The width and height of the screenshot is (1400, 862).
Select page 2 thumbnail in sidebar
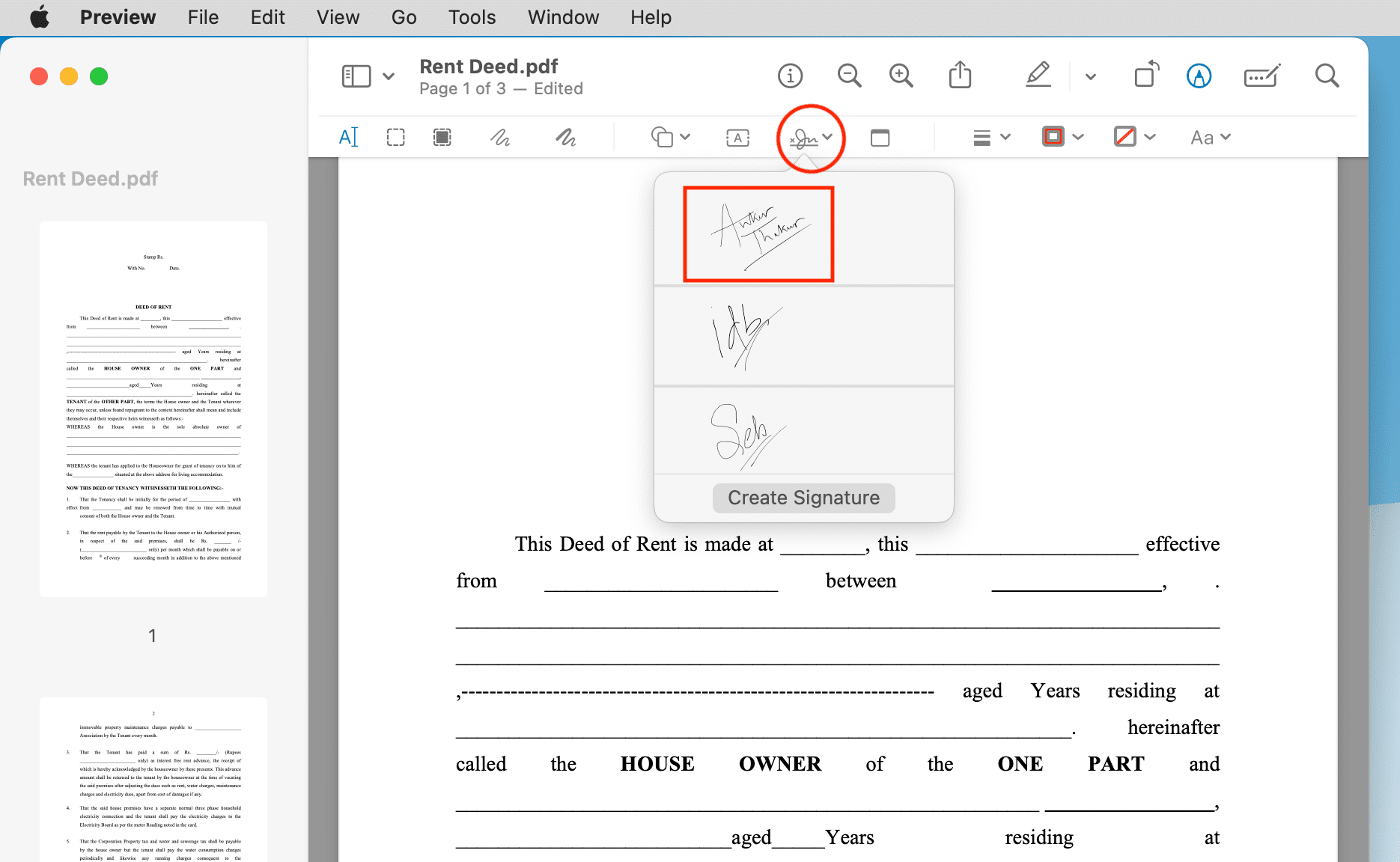point(153,780)
